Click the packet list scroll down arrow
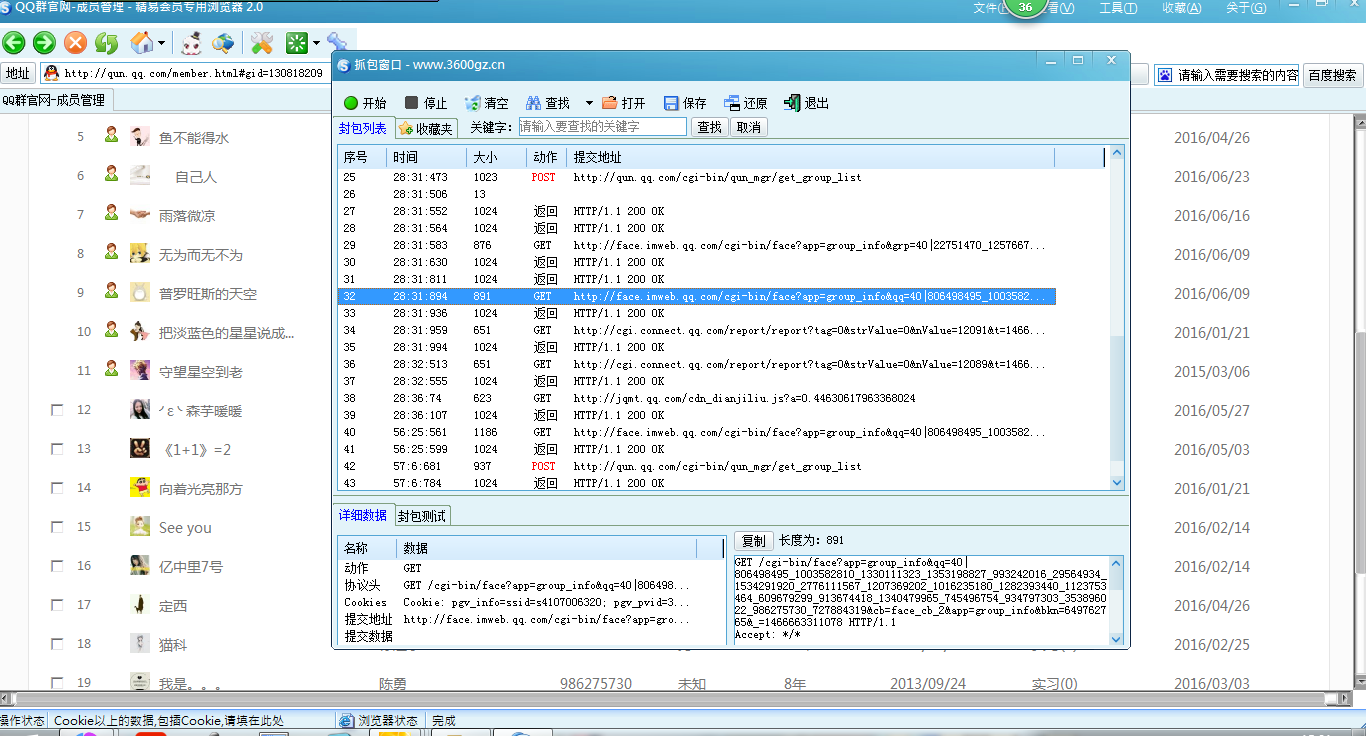Screen dimensions: 1366x736 click(x=1118, y=483)
